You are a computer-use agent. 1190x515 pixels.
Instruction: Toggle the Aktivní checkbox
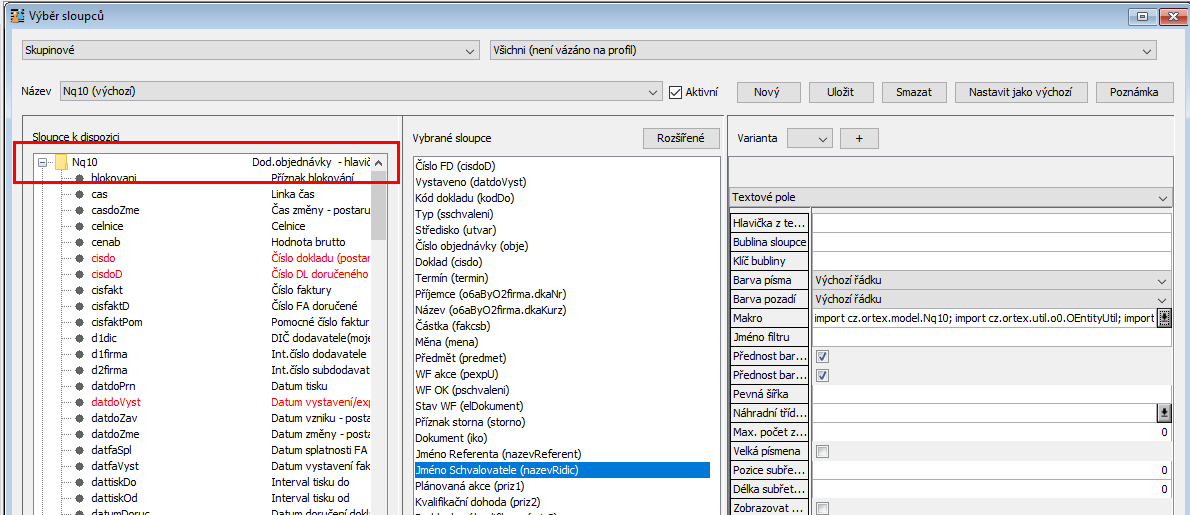point(675,92)
